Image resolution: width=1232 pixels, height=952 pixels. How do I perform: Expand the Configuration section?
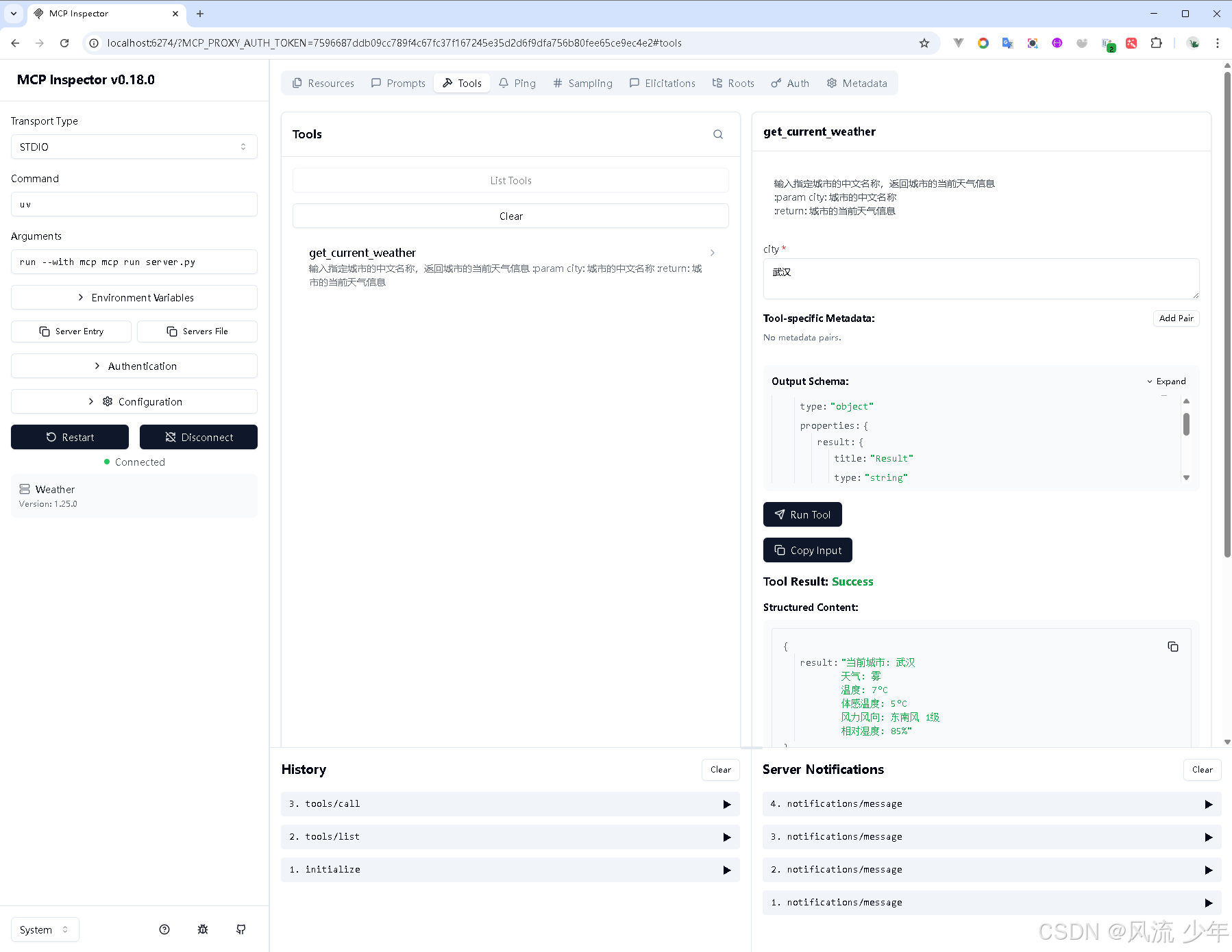pyautogui.click(x=134, y=402)
